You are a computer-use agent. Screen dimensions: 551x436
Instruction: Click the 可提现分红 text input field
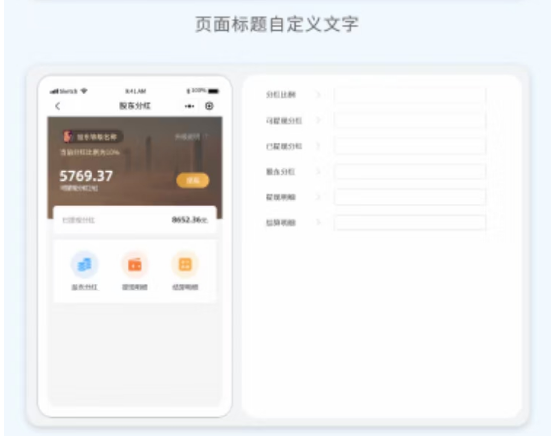tap(410, 121)
